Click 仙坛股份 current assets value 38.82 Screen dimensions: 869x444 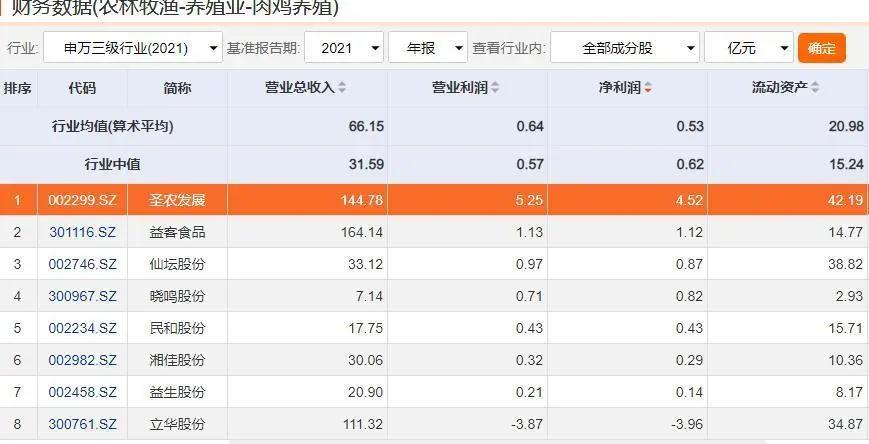coord(846,264)
